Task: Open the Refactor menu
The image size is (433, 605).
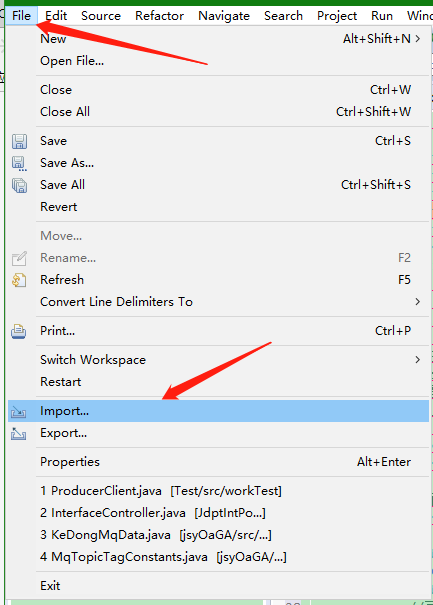Action: point(159,16)
